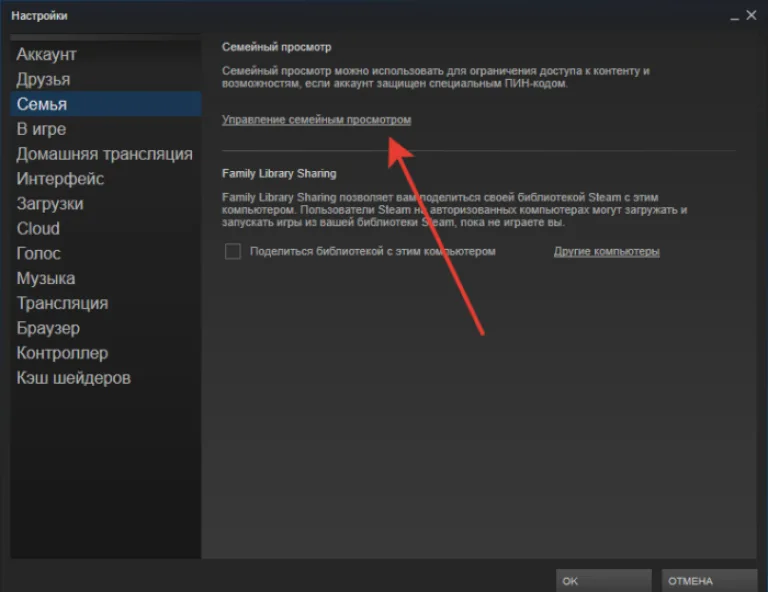Go to В игре settings

point(42,129)
